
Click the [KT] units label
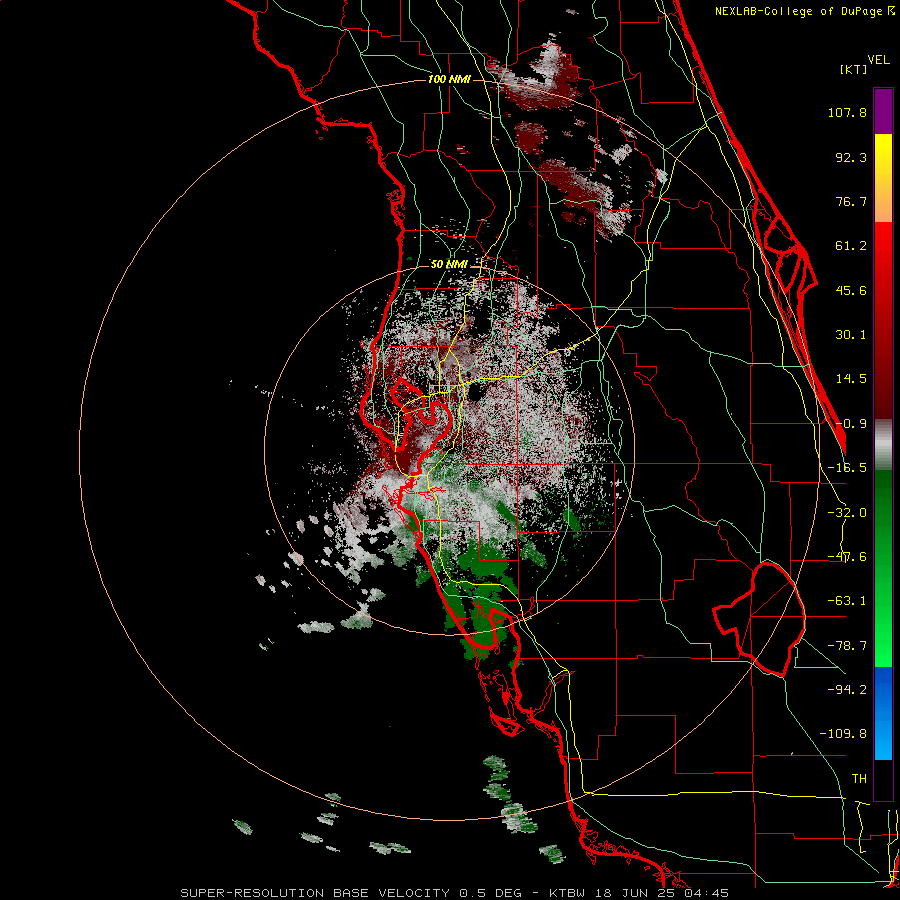(x=854, y=69)
